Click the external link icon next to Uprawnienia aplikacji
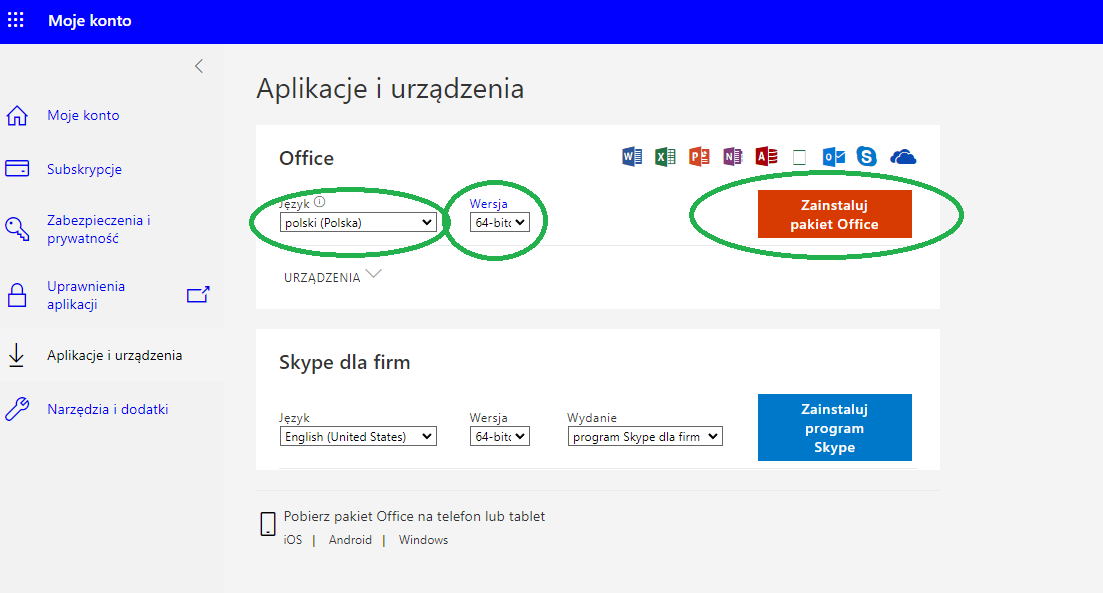The height and width of the screenshot is (593, 1103). [x=198, y=295]
